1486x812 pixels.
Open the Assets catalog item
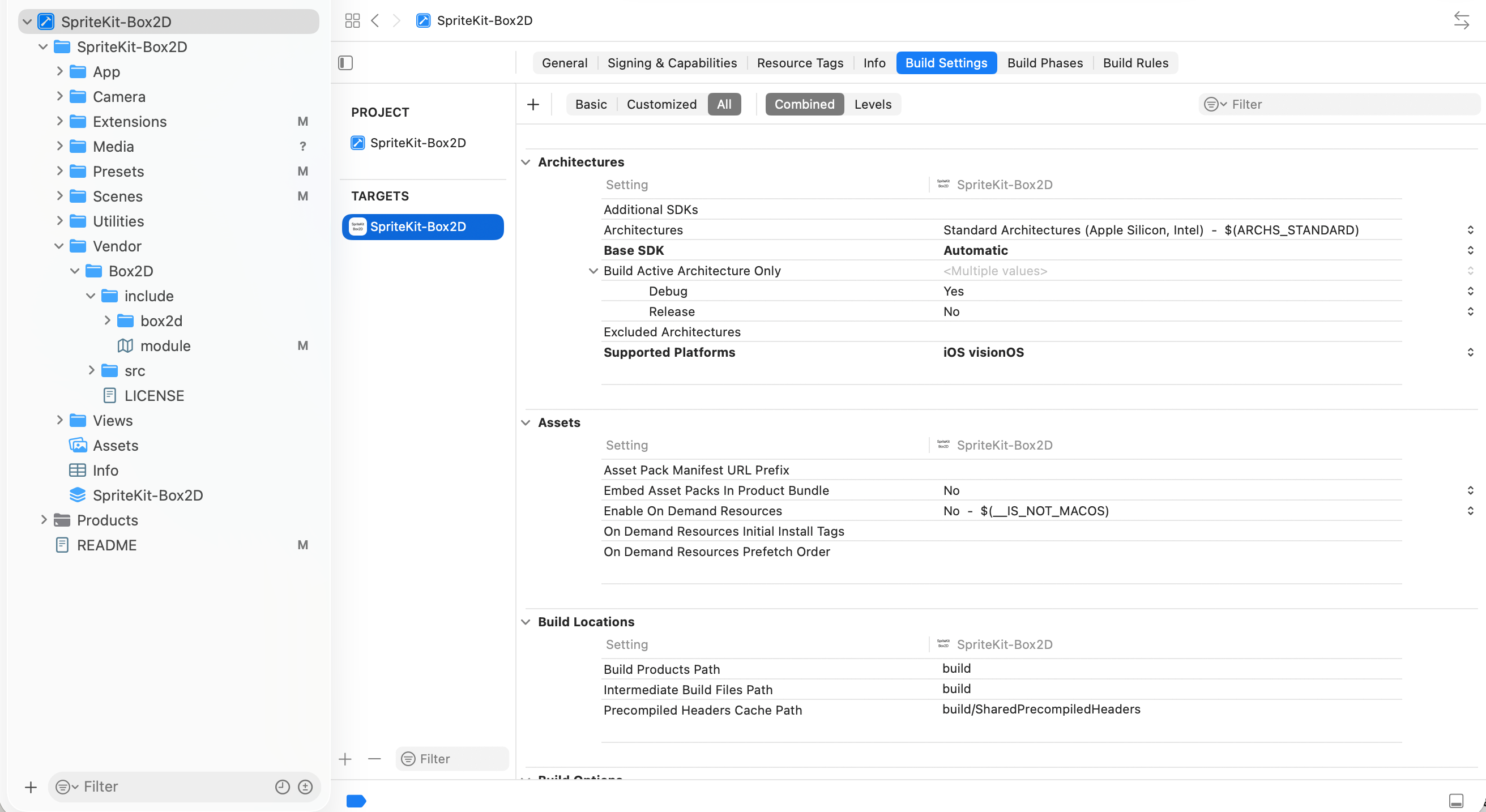(x=116, y=446)
